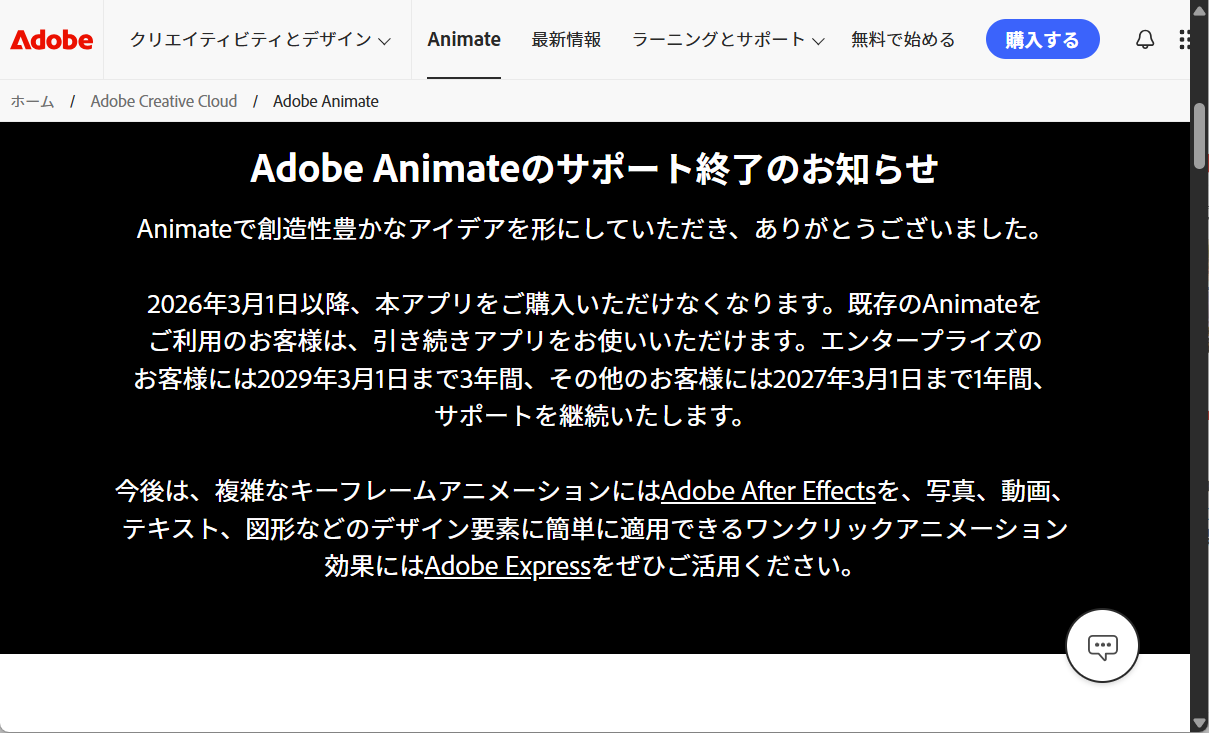
Task: Expand the chevron beside ラーニングとサポート
Action: [x=817, y=41]
